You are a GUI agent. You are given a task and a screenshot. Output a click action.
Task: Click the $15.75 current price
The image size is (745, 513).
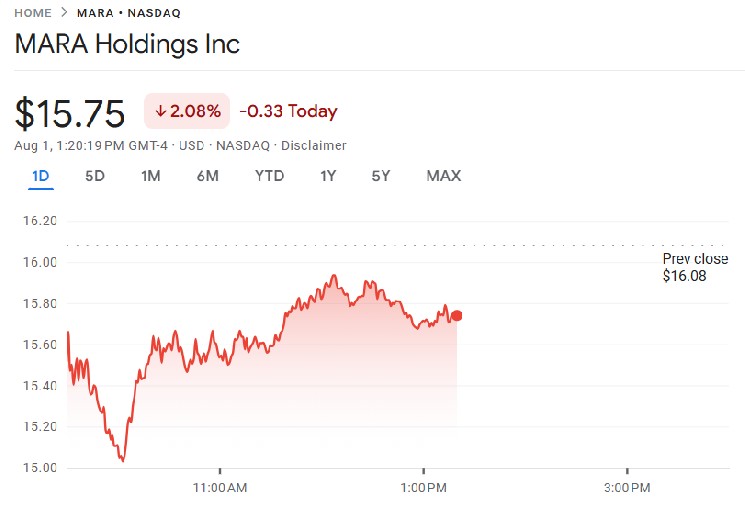70,113
